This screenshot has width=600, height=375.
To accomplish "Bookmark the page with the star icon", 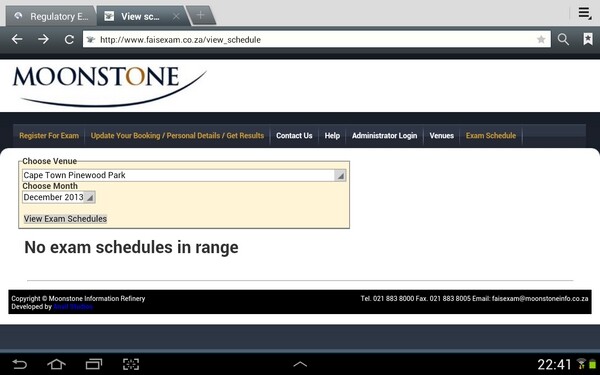I will tap(541, 39).
